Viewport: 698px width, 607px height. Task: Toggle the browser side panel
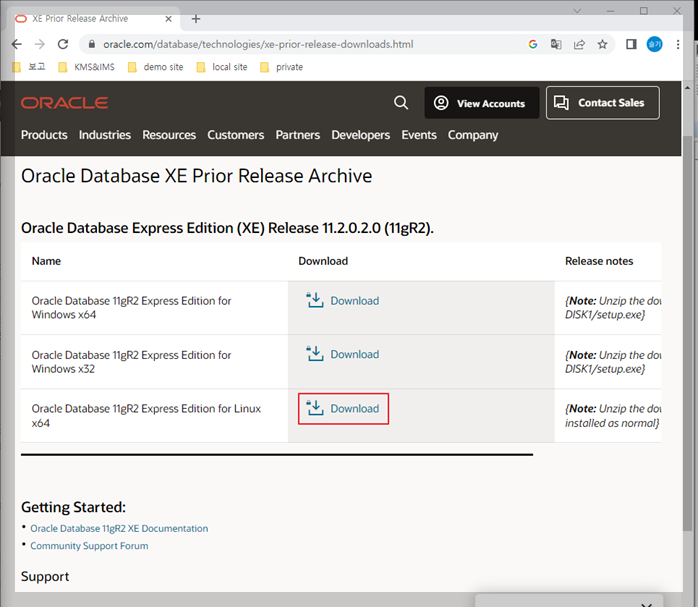click(631, 44)
